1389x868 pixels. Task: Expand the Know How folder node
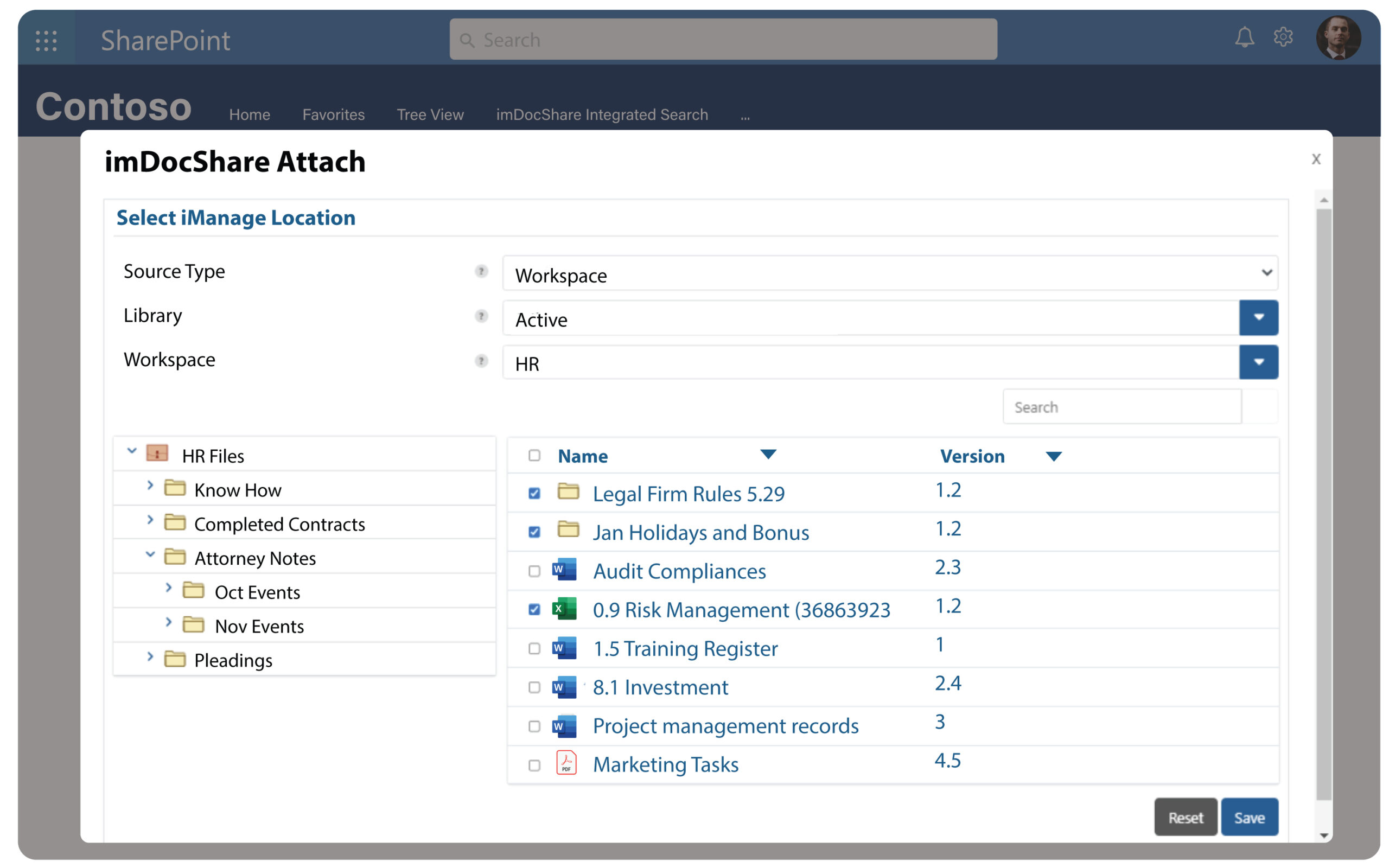point(150,486)
